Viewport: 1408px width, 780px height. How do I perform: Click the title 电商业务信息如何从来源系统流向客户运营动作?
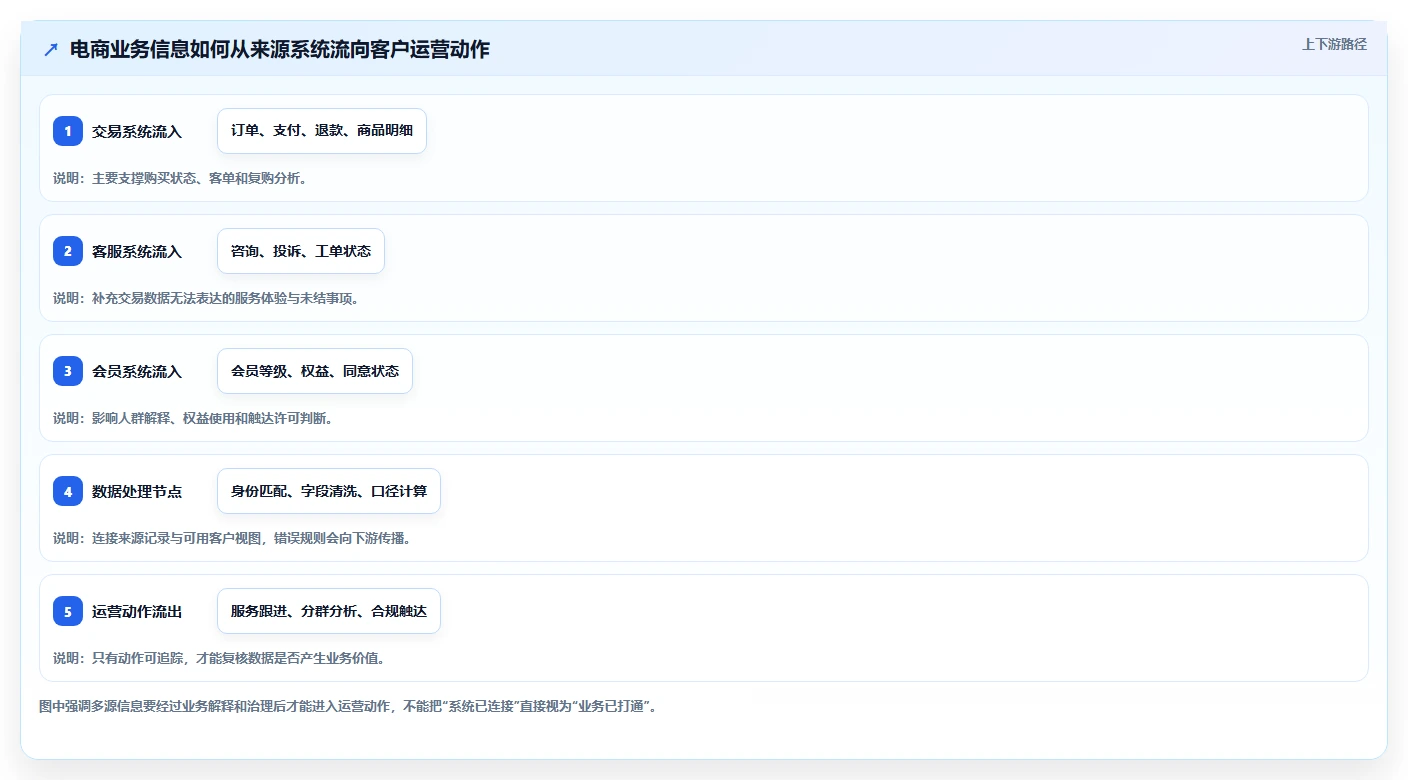pos(280,49)
